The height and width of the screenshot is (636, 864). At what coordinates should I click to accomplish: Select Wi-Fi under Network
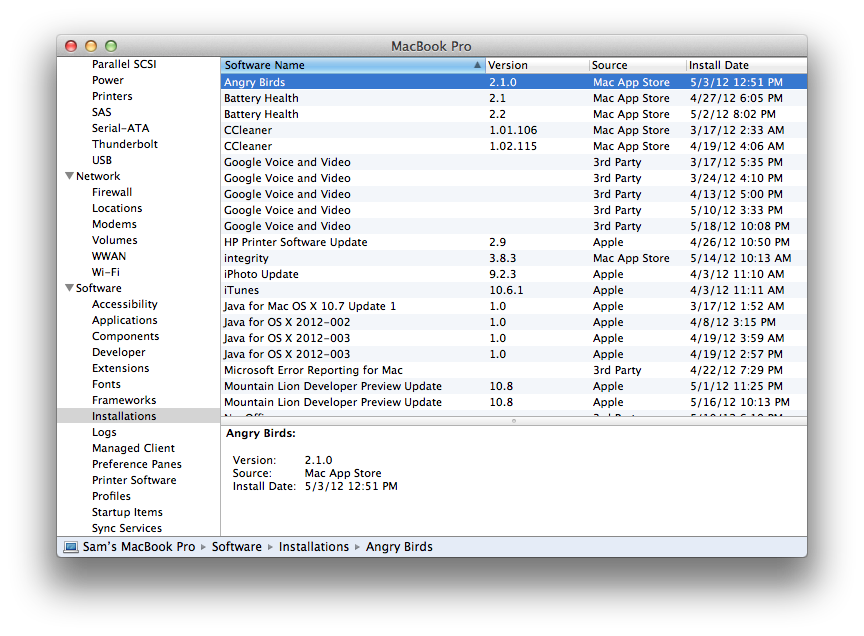click(105, 272)
